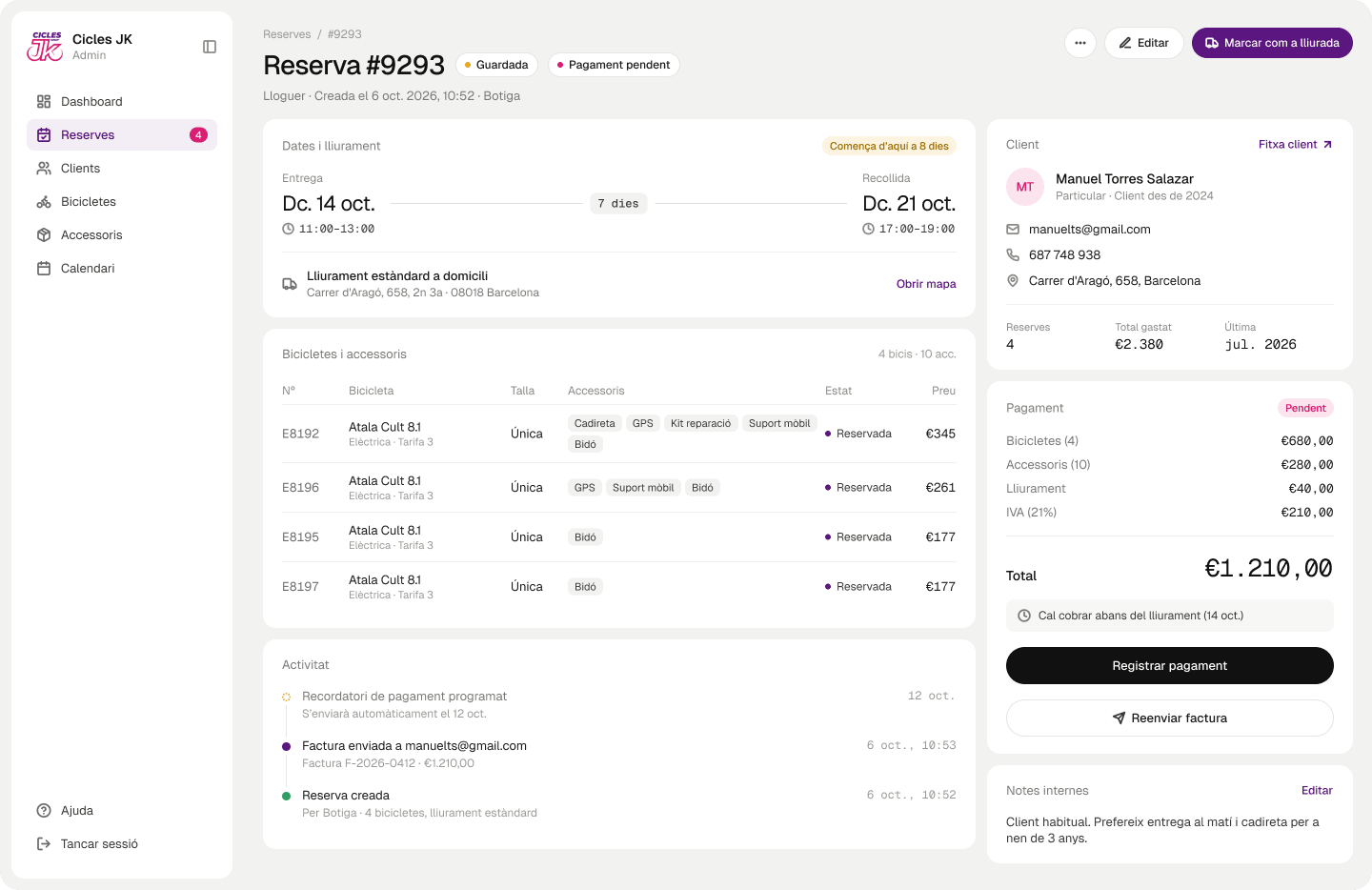1372x890 pixels.
Task: Click Editar in Notes internes
Action: tap(1317, 791)
